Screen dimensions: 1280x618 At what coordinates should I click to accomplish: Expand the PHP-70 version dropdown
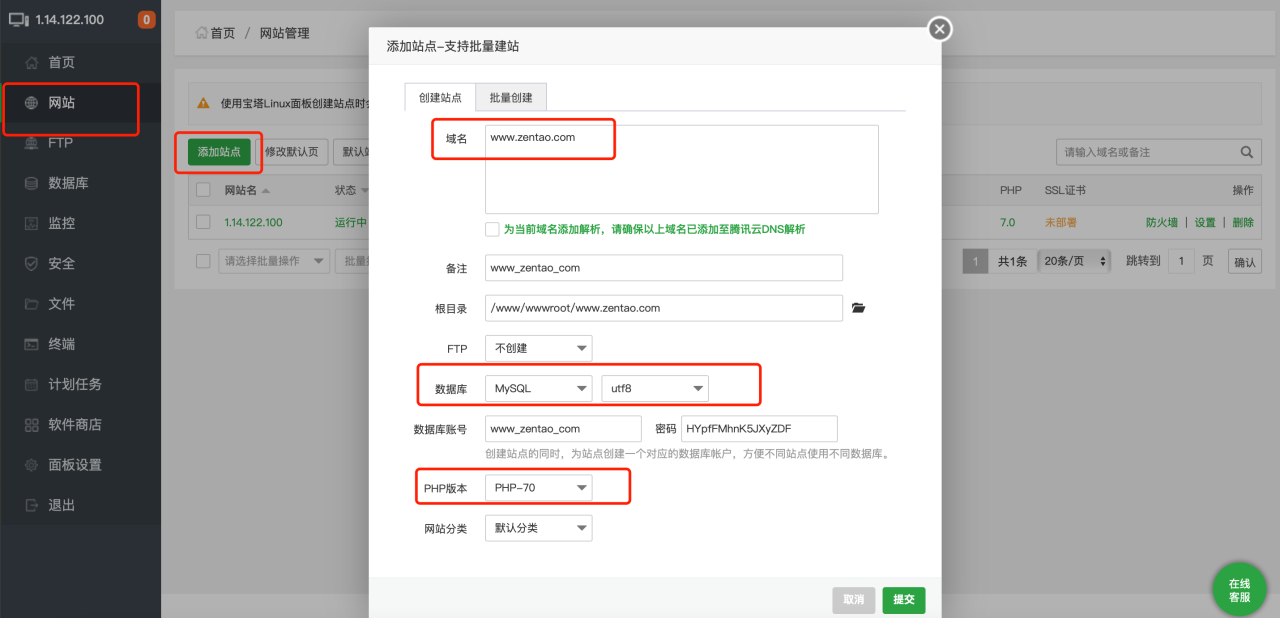coord(538,488)
